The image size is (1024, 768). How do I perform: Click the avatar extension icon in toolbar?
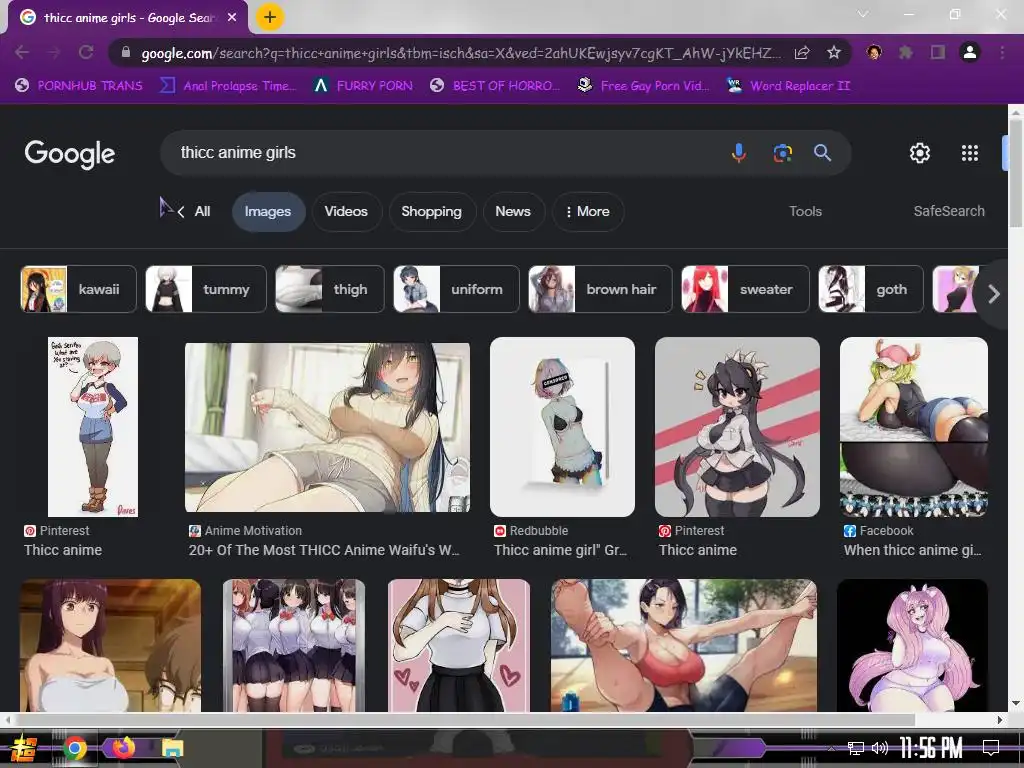[874, 52]
